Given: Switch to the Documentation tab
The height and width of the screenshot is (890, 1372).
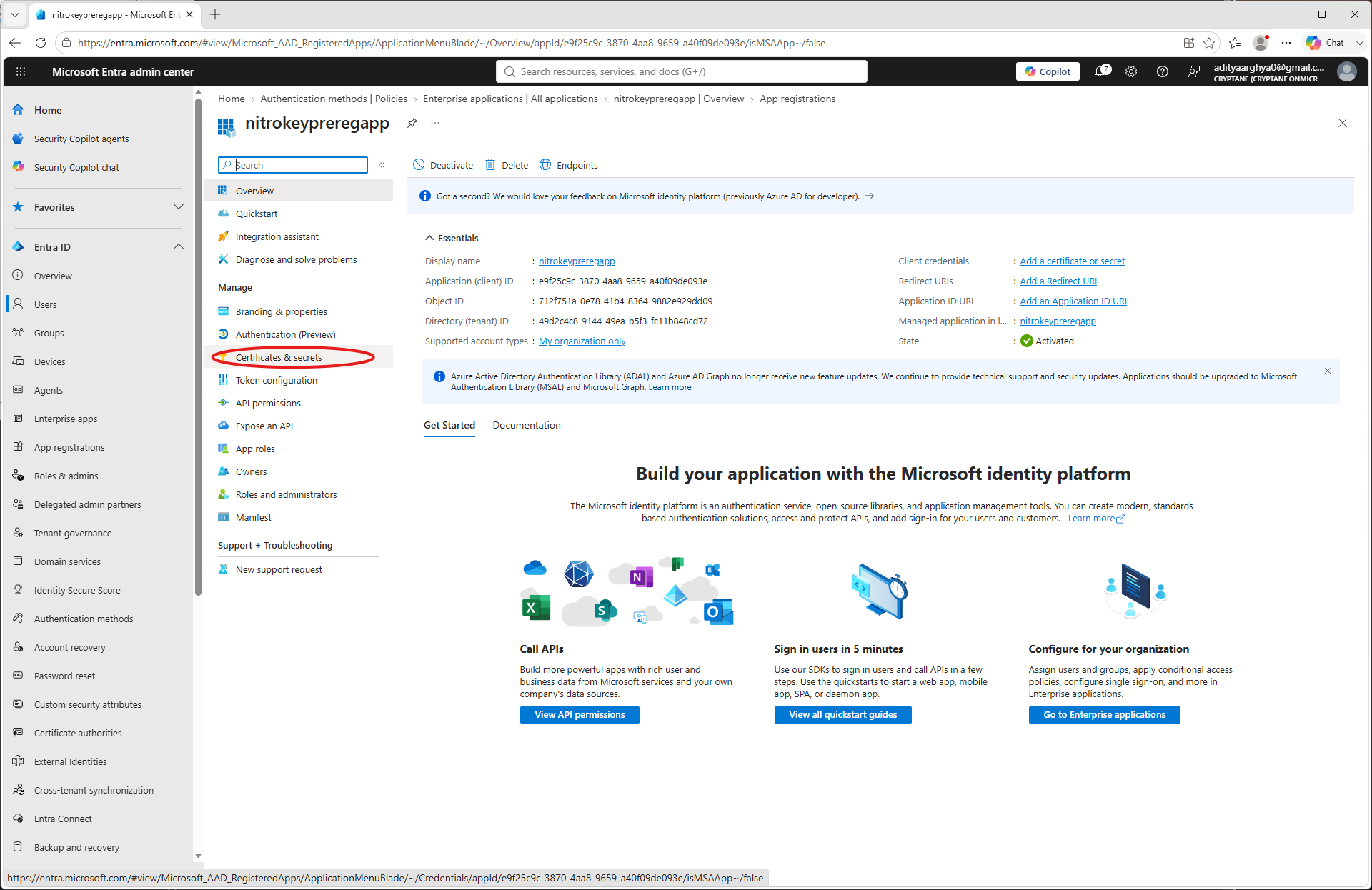Looking at the screenshot, I should coord(527,425).
